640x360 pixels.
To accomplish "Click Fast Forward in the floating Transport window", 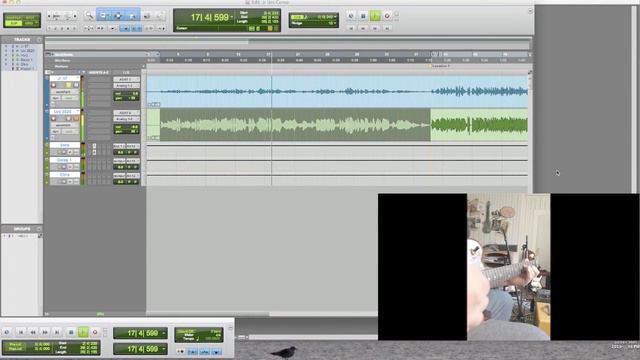I will coord(45,332).
